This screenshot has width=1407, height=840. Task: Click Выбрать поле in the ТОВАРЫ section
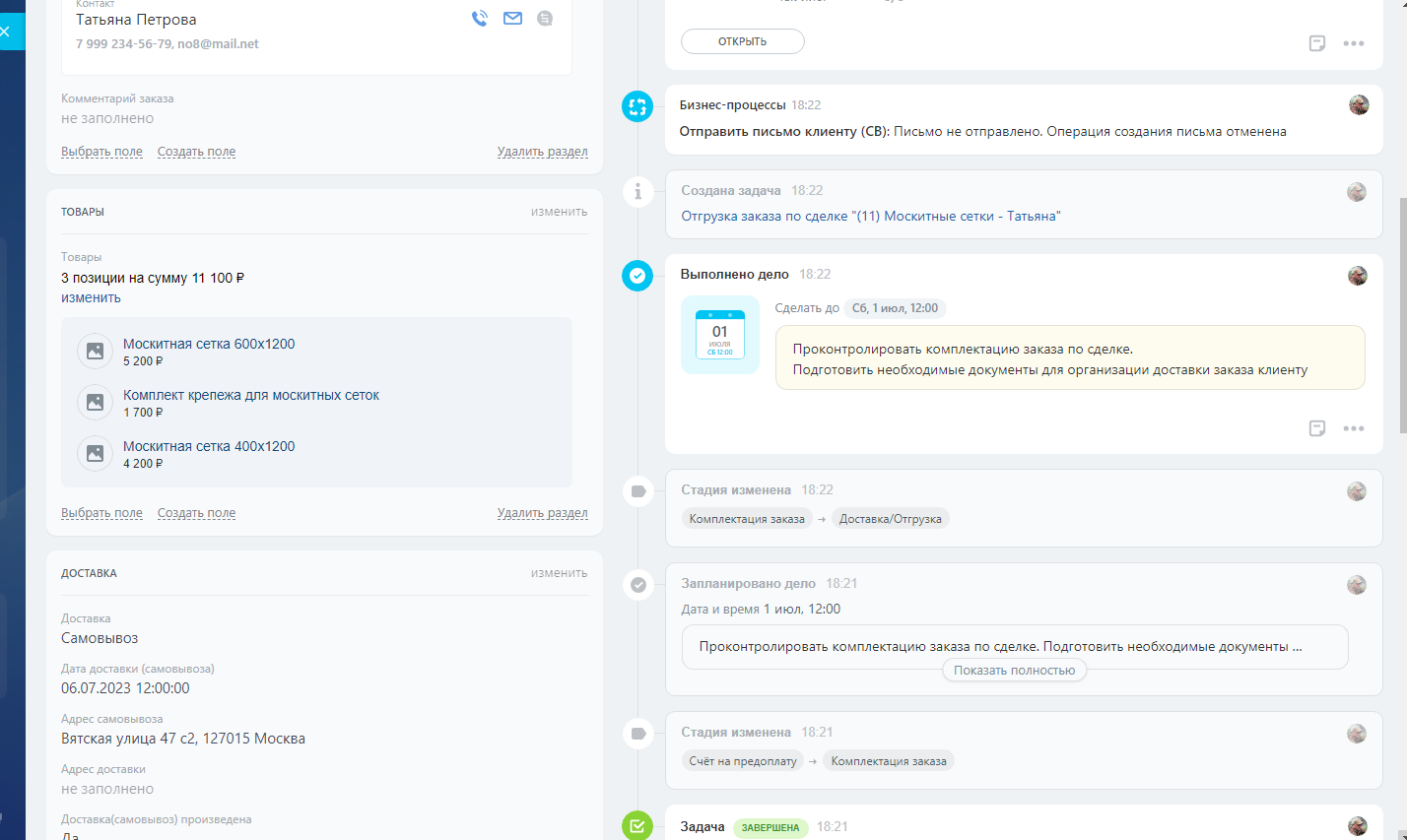click(x=101, y=513)
